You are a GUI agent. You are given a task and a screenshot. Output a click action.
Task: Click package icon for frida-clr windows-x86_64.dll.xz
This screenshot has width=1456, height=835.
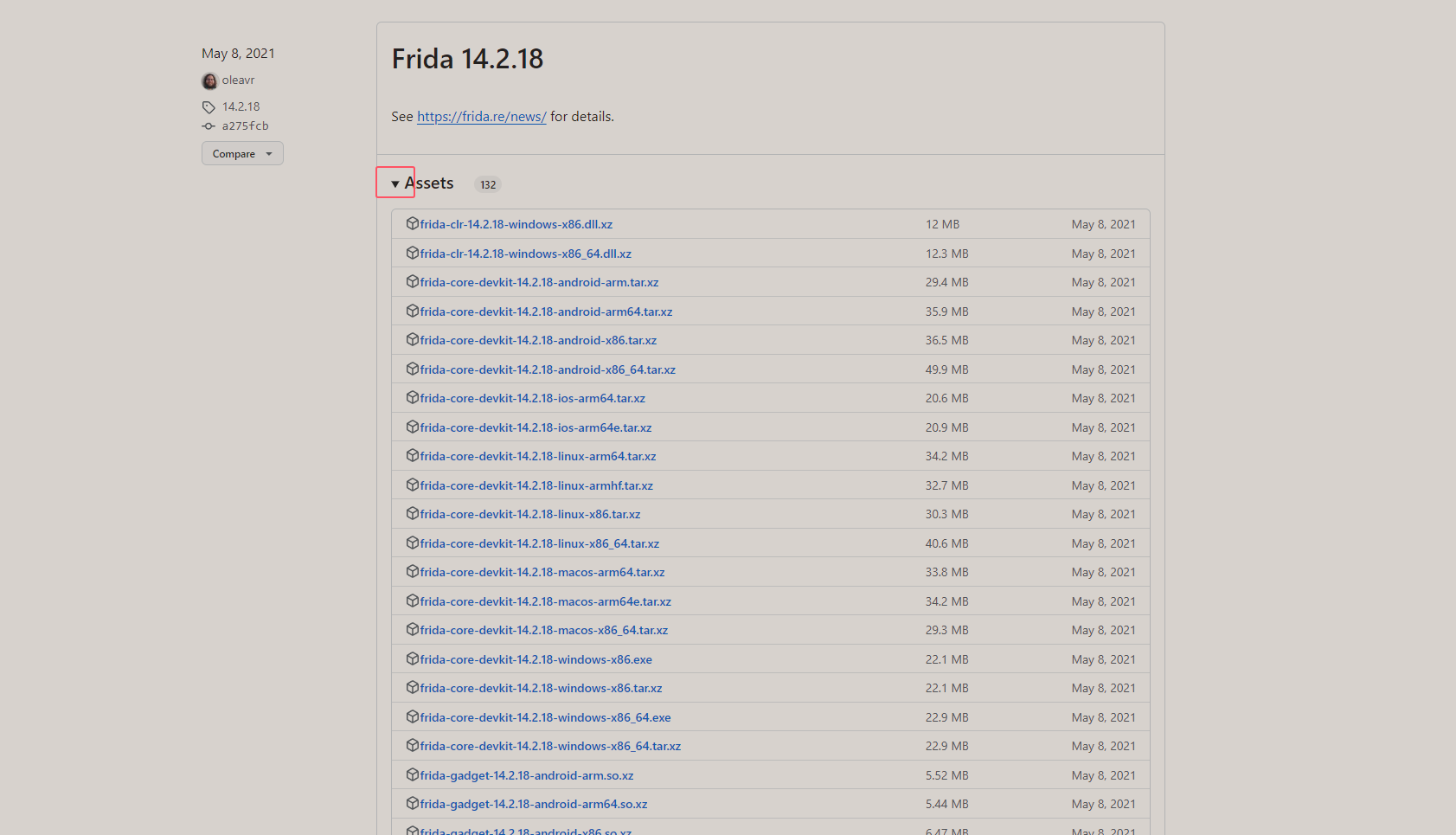(x=413, y=253)
